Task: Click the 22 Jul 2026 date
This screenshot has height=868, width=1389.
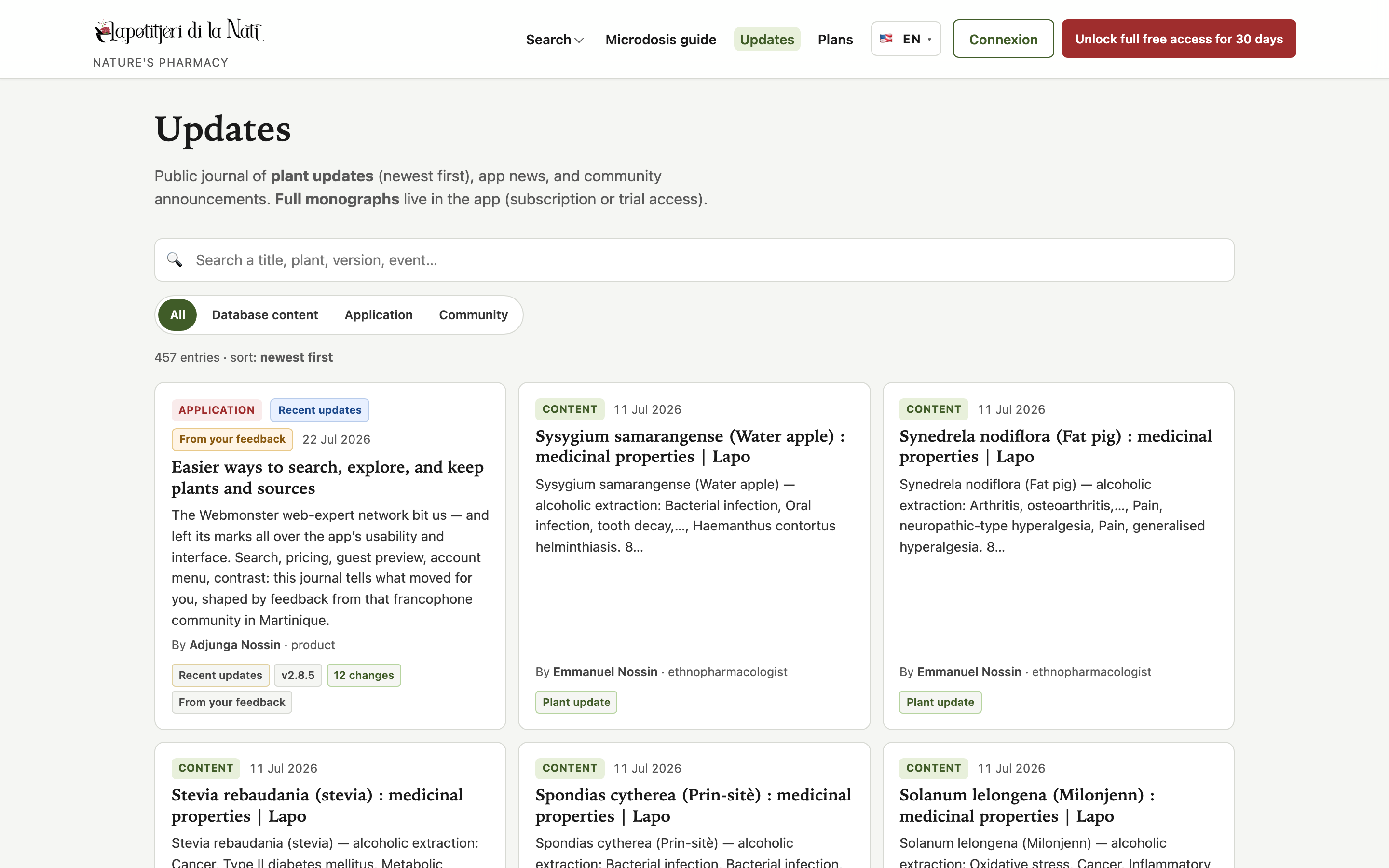Action: coord(336,439)
